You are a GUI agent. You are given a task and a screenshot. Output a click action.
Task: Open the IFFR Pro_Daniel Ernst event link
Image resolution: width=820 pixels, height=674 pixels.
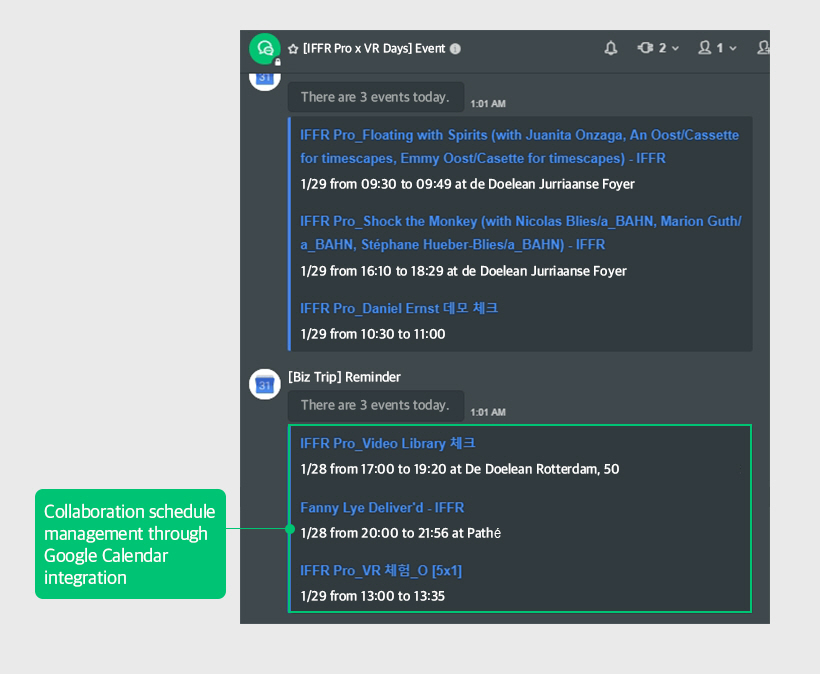click(x=399, y=308)
